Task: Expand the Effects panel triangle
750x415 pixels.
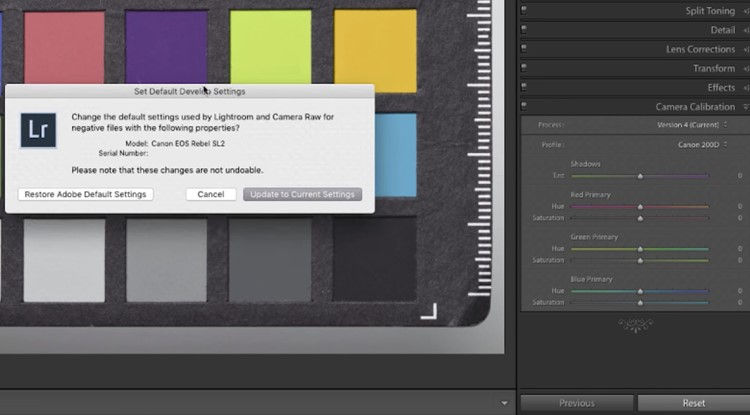Action: click(746, 87)
